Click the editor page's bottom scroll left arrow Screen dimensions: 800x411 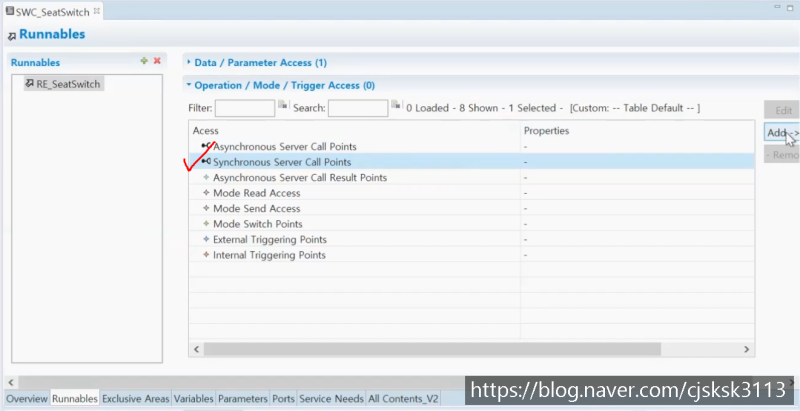[x=11, y=382]
